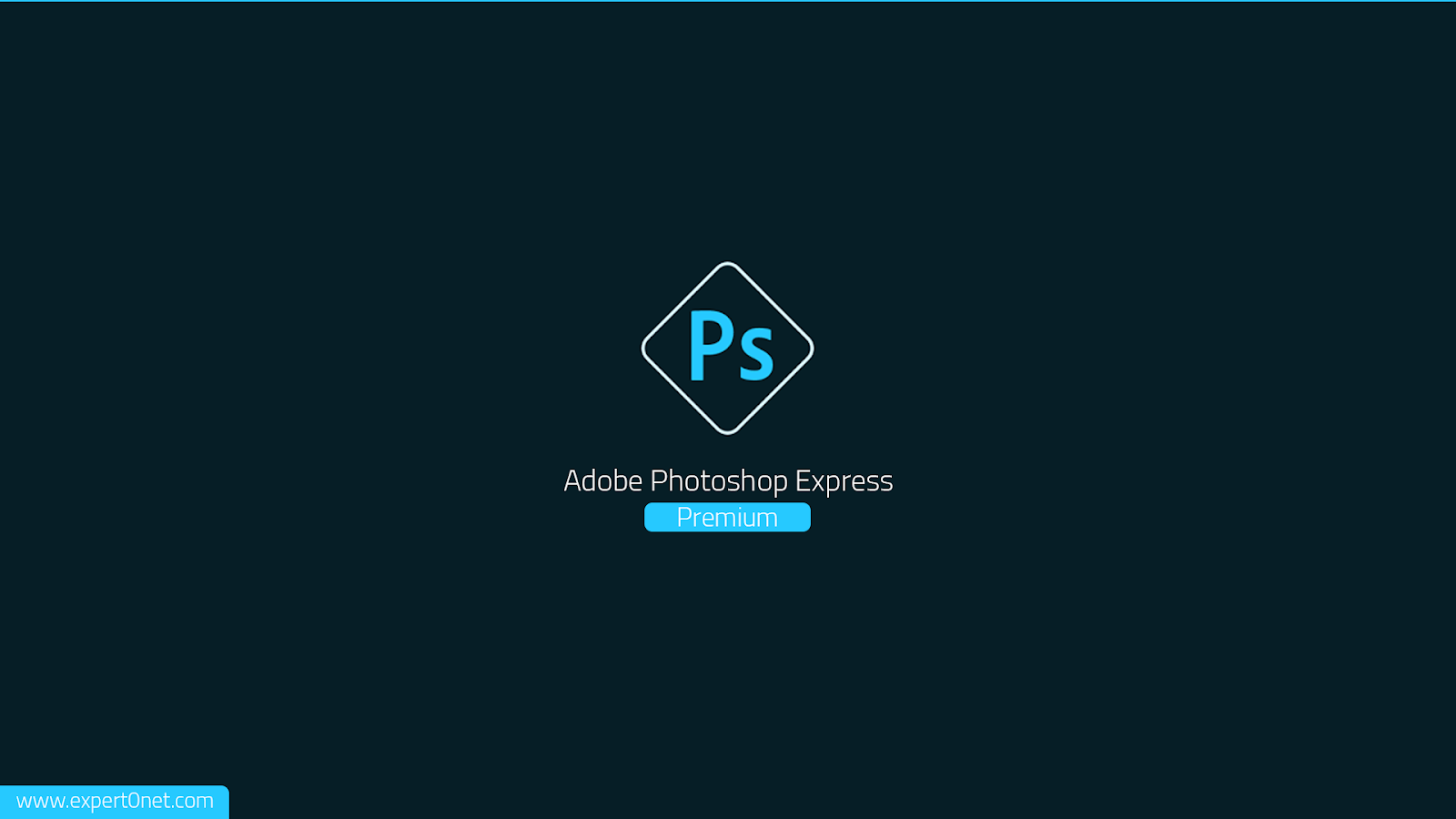This screenshot has width=1456, height=819.
Task: Click the Adobe Photoshop Express title
Action: coord(728,480)
